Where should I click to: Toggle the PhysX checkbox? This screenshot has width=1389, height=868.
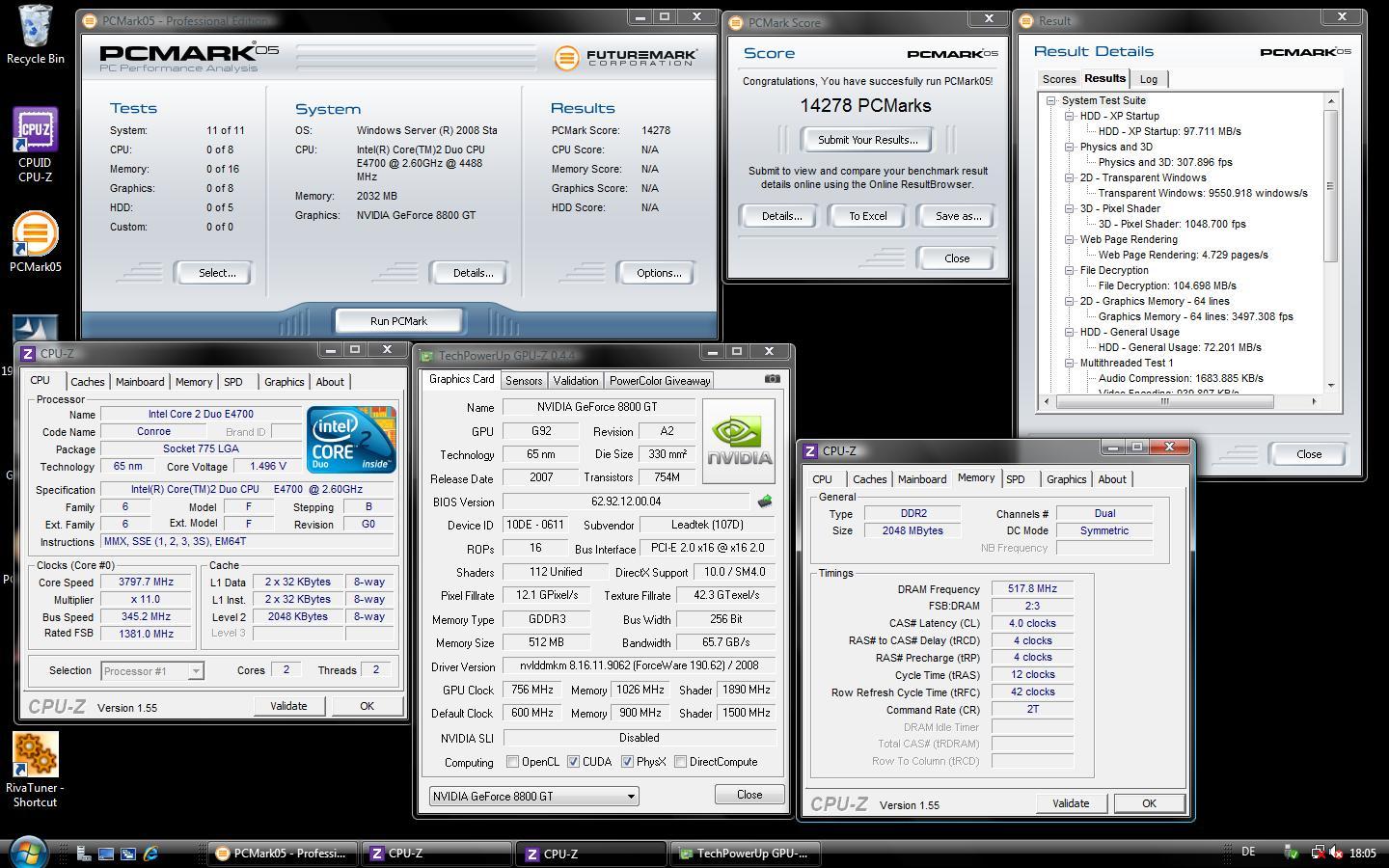click(627, 762)
